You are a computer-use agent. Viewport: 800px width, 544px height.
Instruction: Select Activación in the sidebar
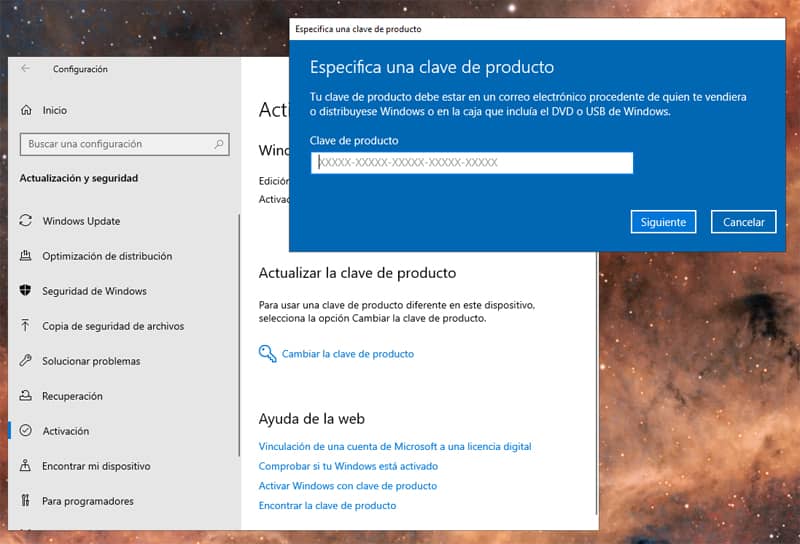[x=66, y=431]
